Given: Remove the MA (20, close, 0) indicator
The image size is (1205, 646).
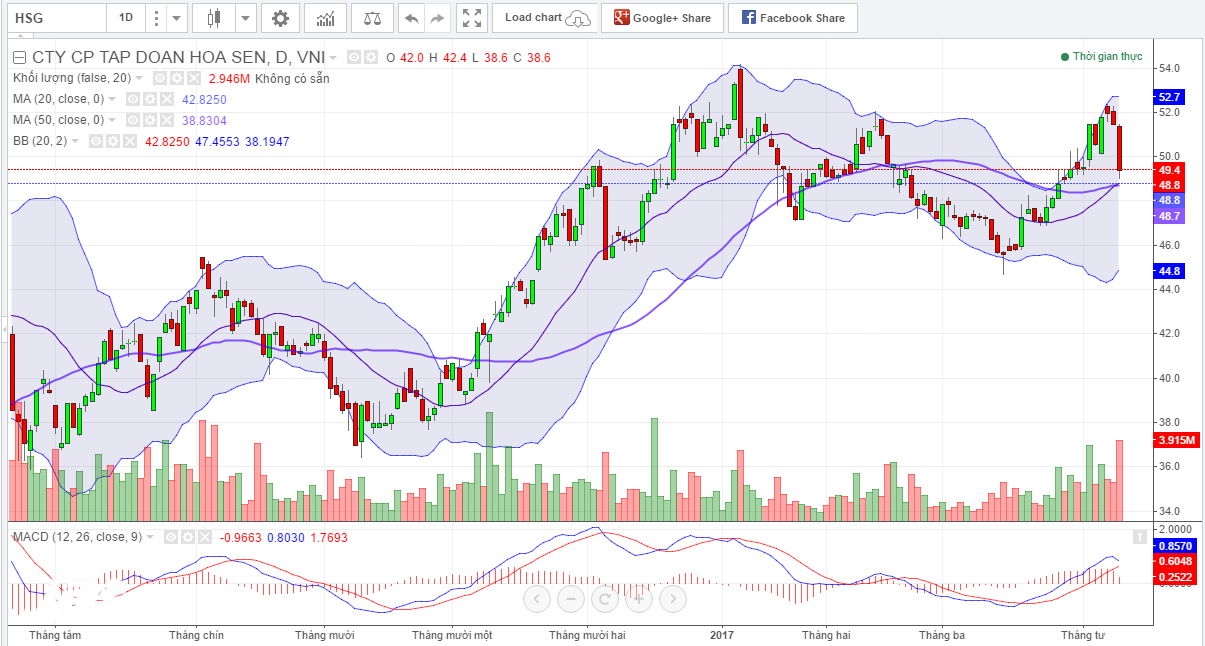Looking at the screenshot, I should pos(166,99).
